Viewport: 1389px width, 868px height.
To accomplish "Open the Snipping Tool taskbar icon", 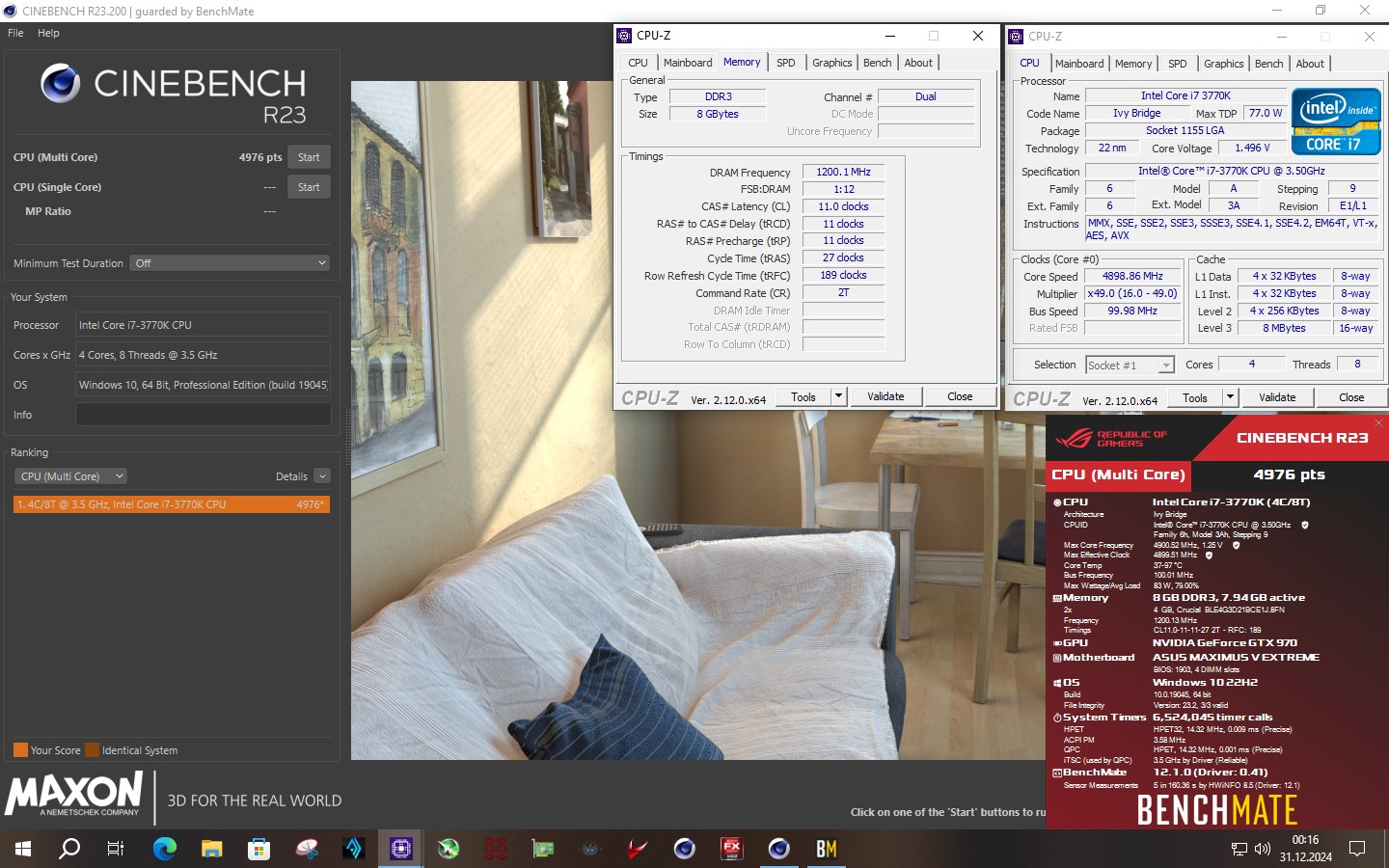I will tap(307, 849).
